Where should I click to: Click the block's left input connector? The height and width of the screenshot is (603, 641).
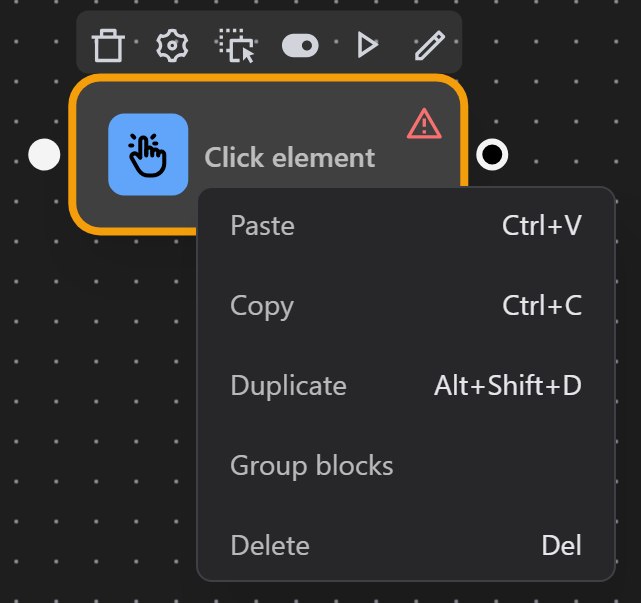[44, 154]
